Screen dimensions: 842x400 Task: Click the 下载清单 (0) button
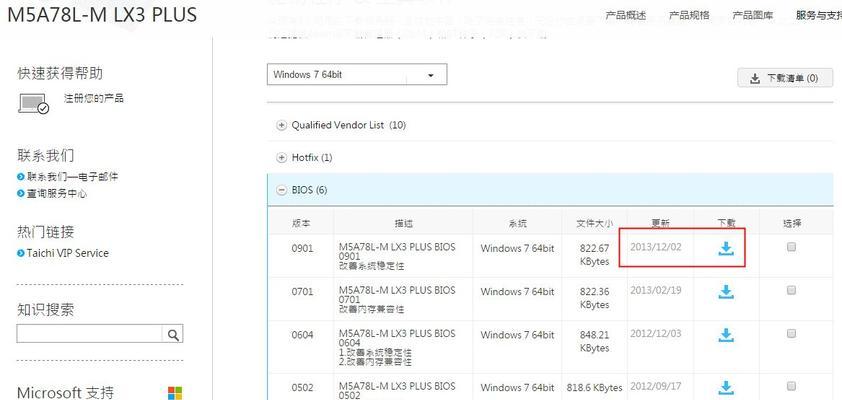(786, 78)
